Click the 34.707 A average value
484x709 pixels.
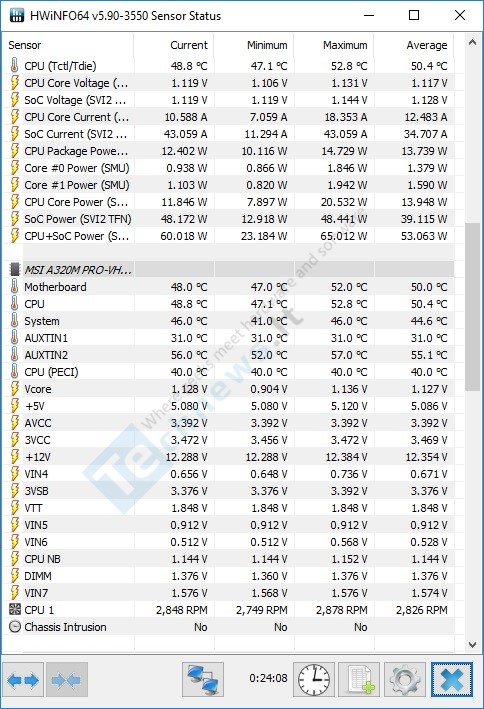click(x=426, y=134)
